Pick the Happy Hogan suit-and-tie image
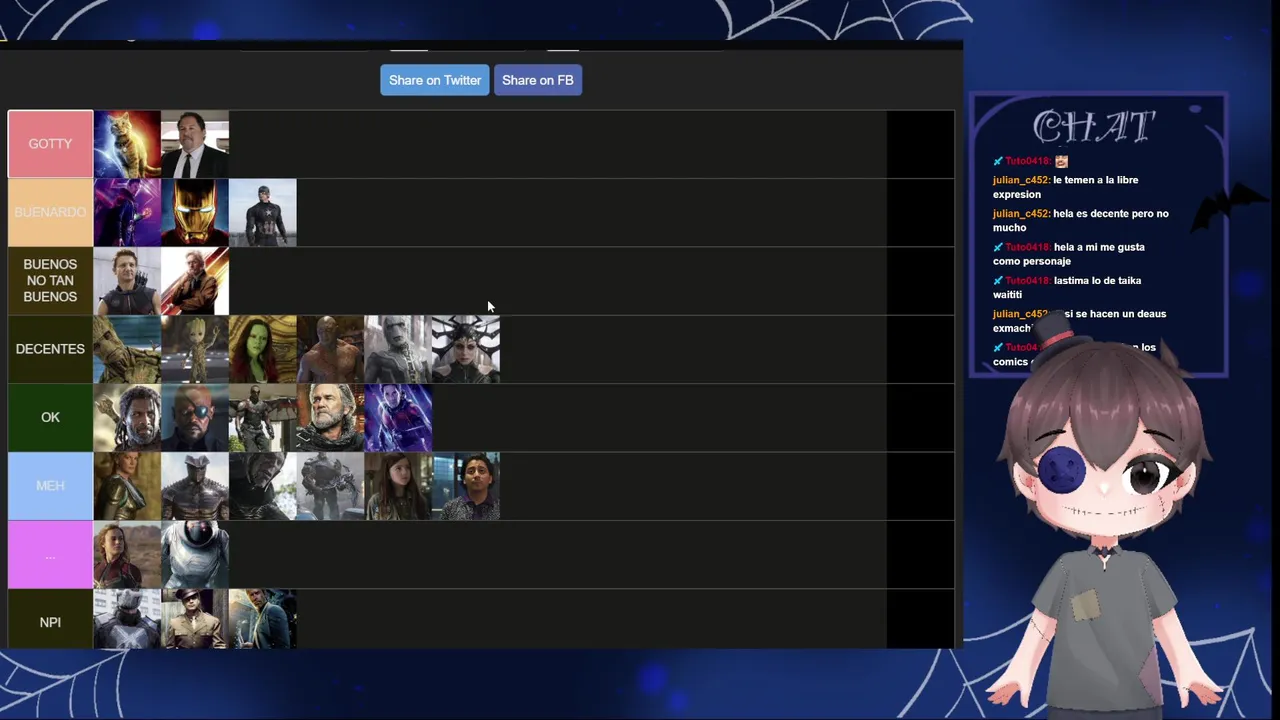Image resolution: width=1280 pixels, height=720 pixels. (195, 144)
